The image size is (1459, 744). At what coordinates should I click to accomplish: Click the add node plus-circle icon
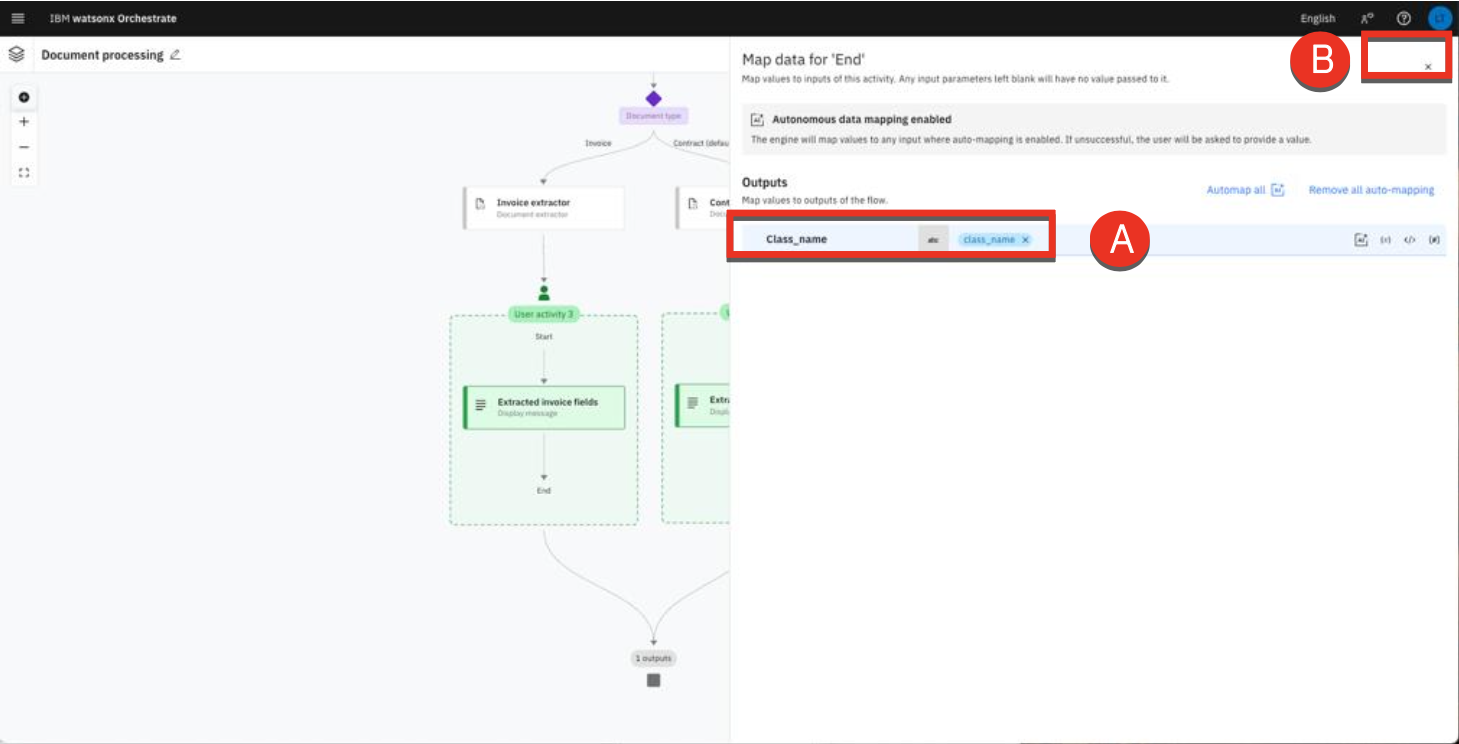(x=24, y=97)
